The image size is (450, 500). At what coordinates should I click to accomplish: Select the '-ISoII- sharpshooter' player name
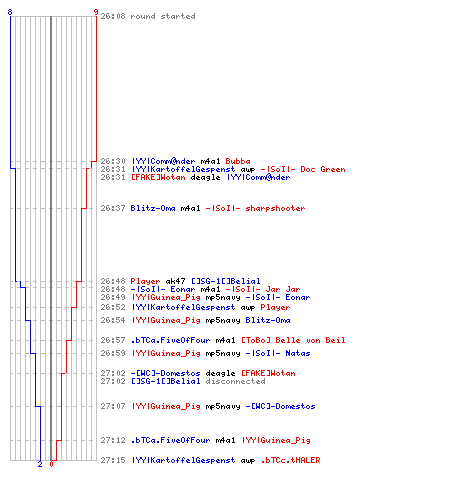(255, 208)
